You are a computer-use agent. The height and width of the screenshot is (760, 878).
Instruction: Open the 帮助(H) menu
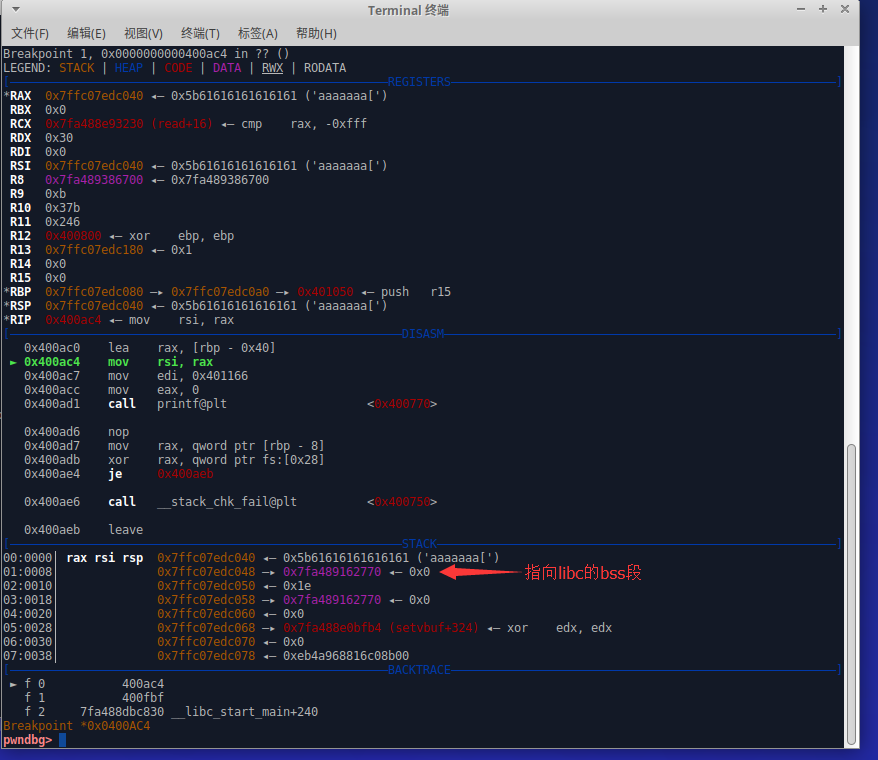pos(316,33)
